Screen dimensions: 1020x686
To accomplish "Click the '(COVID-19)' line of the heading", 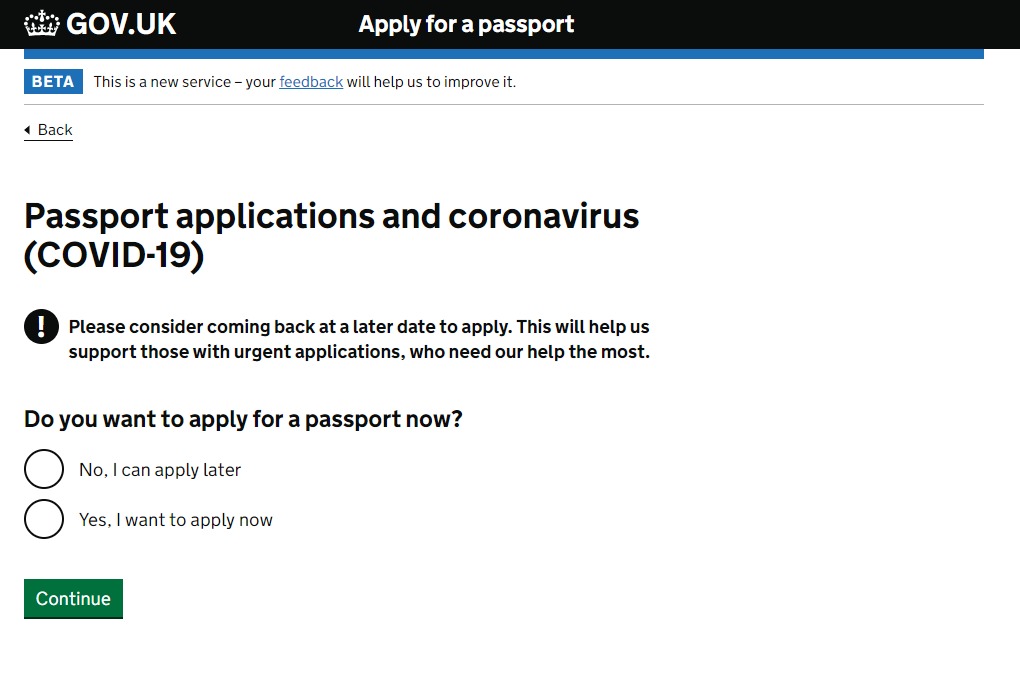I will point(114,255).
